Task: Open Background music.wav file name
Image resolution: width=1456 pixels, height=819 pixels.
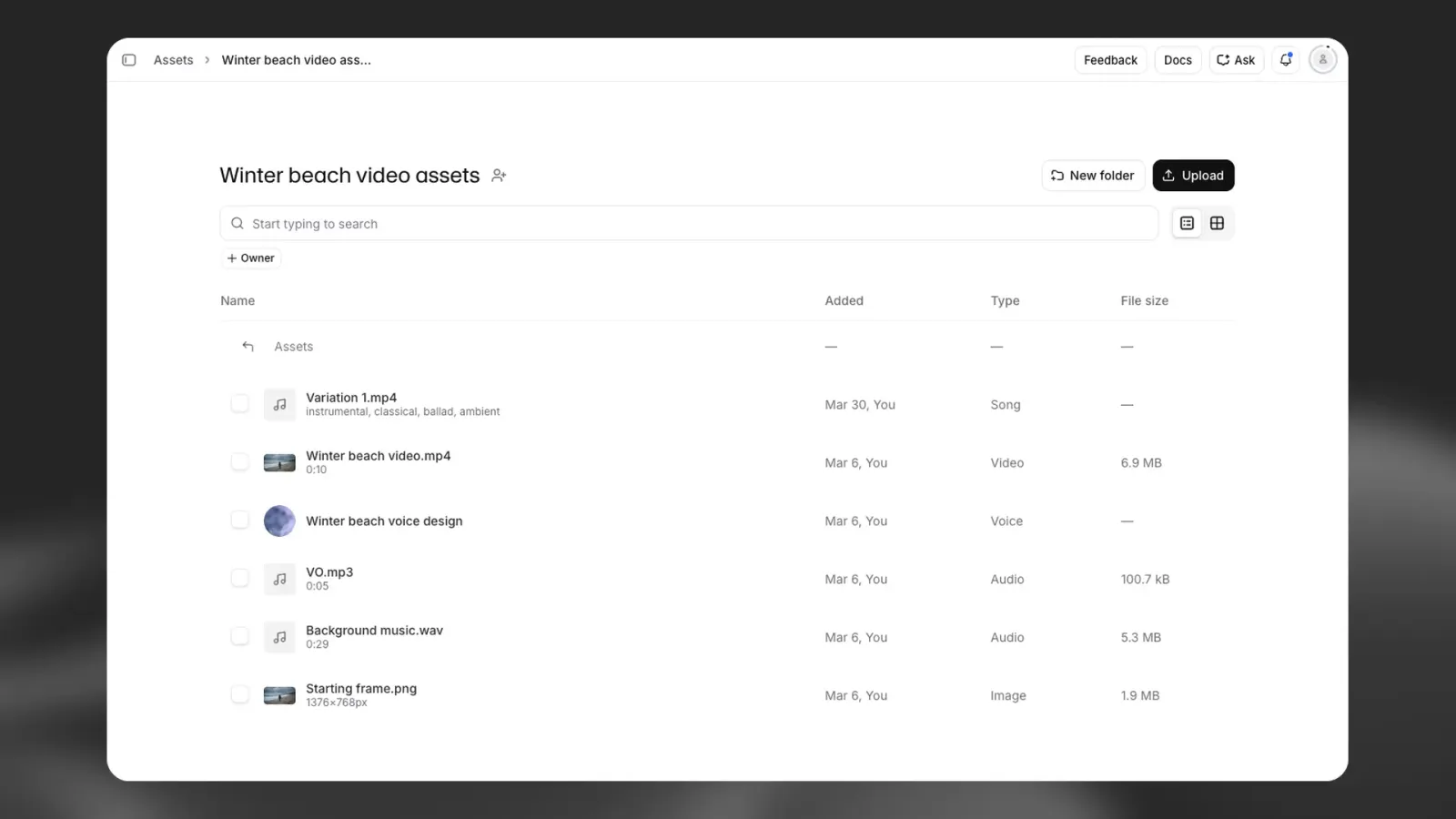Action: [x=374, y=631]
